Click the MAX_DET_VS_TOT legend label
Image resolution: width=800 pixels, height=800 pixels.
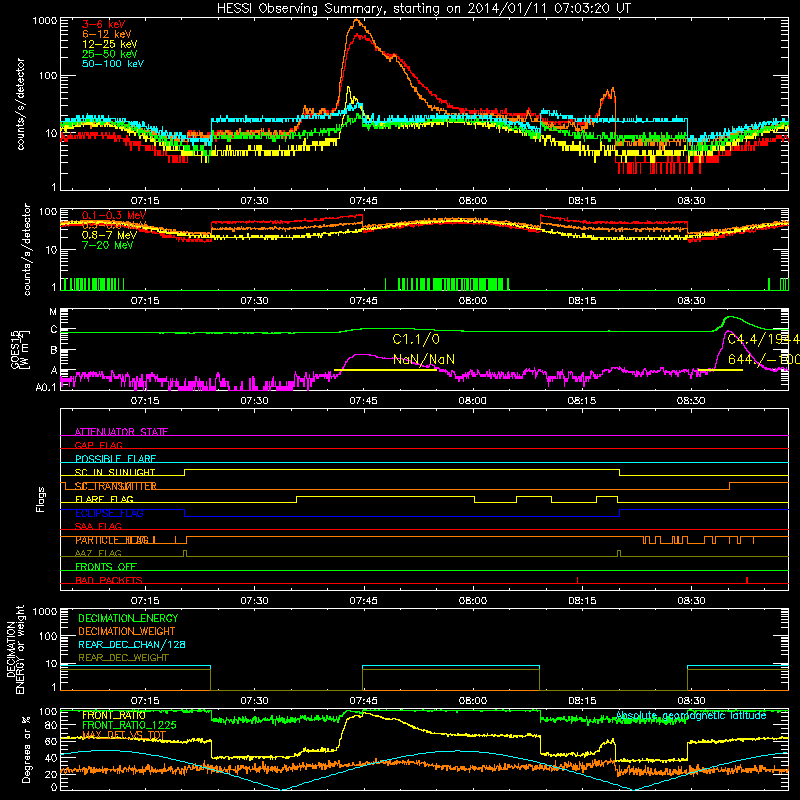click(x=124, y=735)
